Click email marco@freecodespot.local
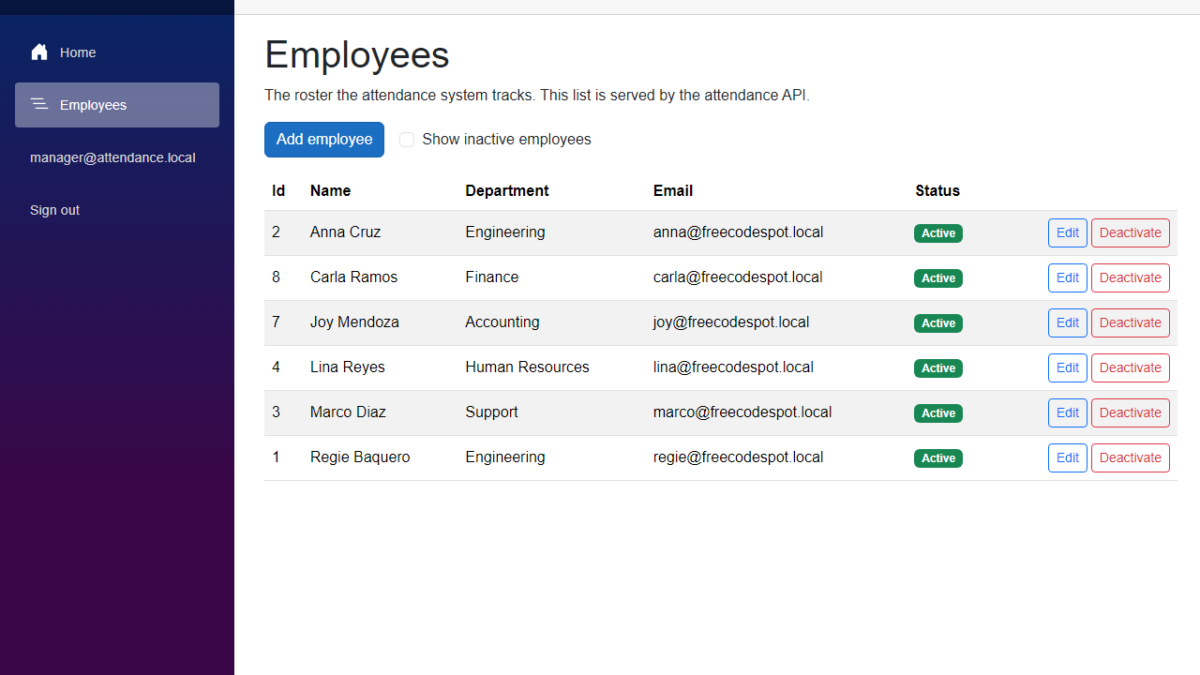Image resolution: width=1200 pixels, height=675 pixels. 742,412
